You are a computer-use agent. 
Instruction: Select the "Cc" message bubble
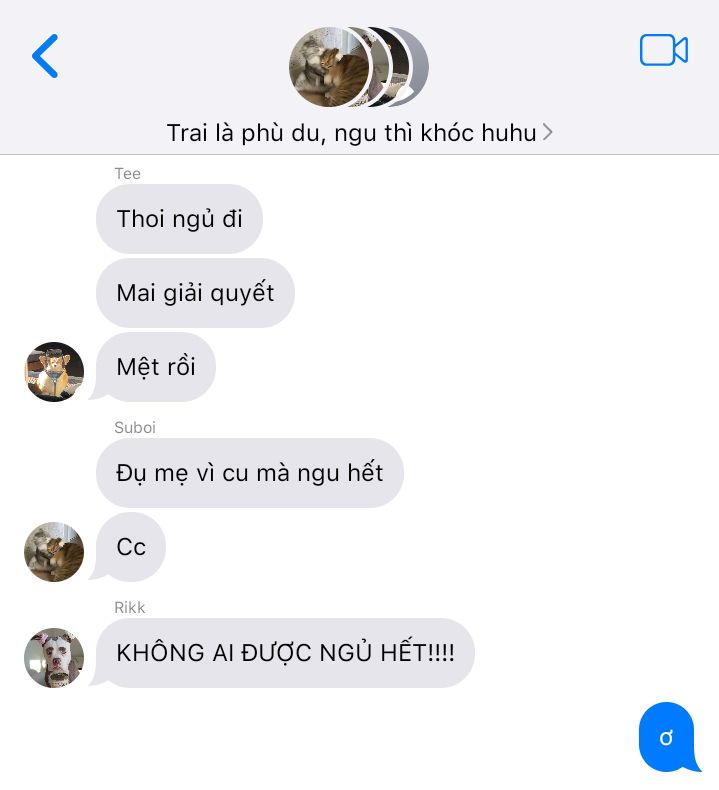click(131, 547)
